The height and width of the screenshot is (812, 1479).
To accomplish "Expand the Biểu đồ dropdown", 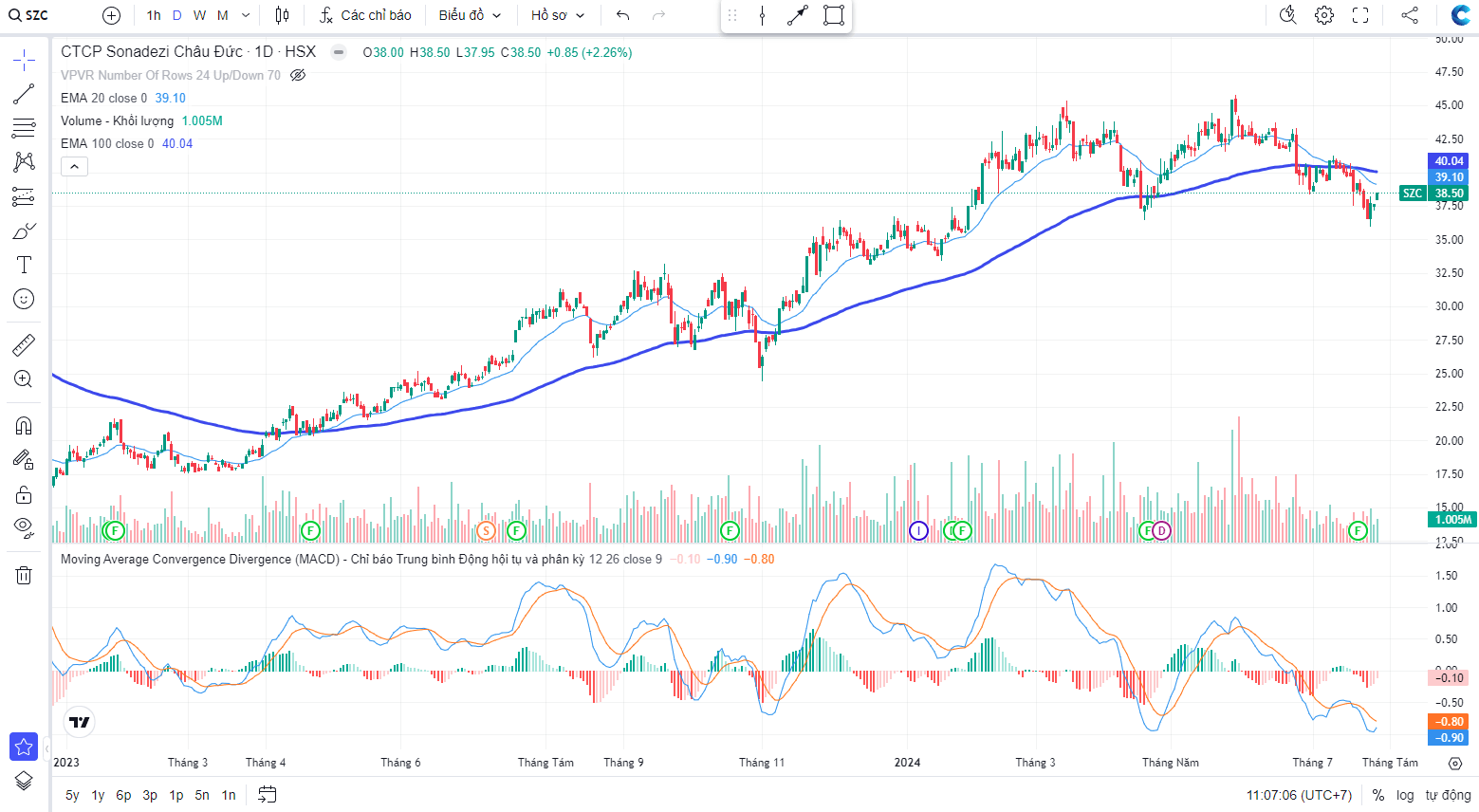I will (x=470, y=15).
